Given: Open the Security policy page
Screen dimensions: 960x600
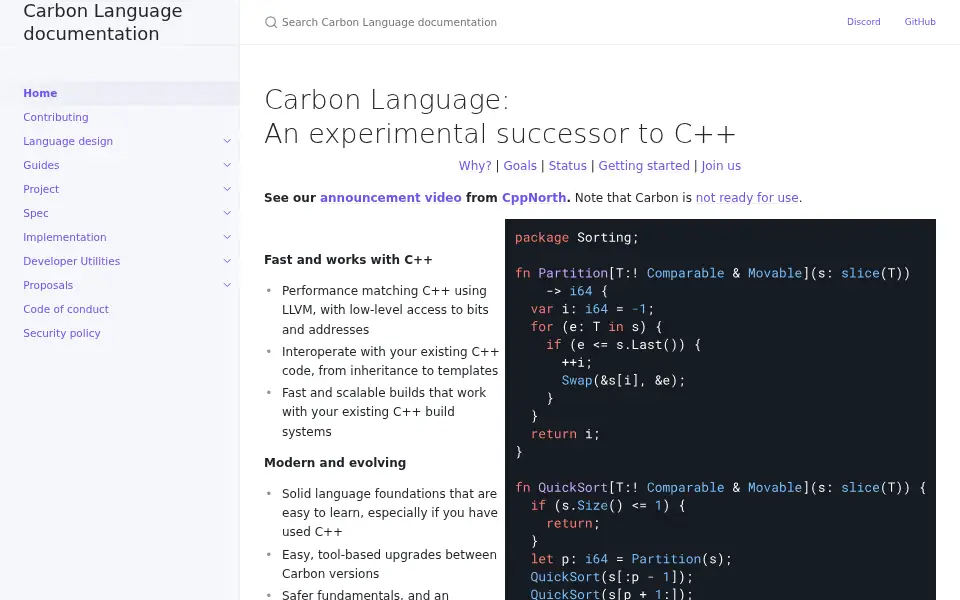Looking at the screenshot, I should pos(62,333).
